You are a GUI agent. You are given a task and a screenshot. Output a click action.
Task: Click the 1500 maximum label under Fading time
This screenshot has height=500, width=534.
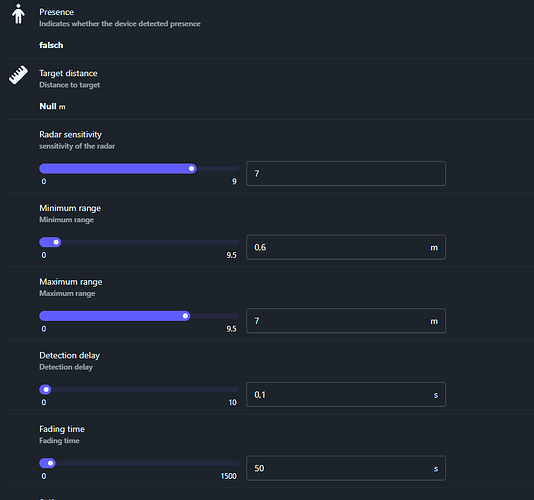point(229,476)
